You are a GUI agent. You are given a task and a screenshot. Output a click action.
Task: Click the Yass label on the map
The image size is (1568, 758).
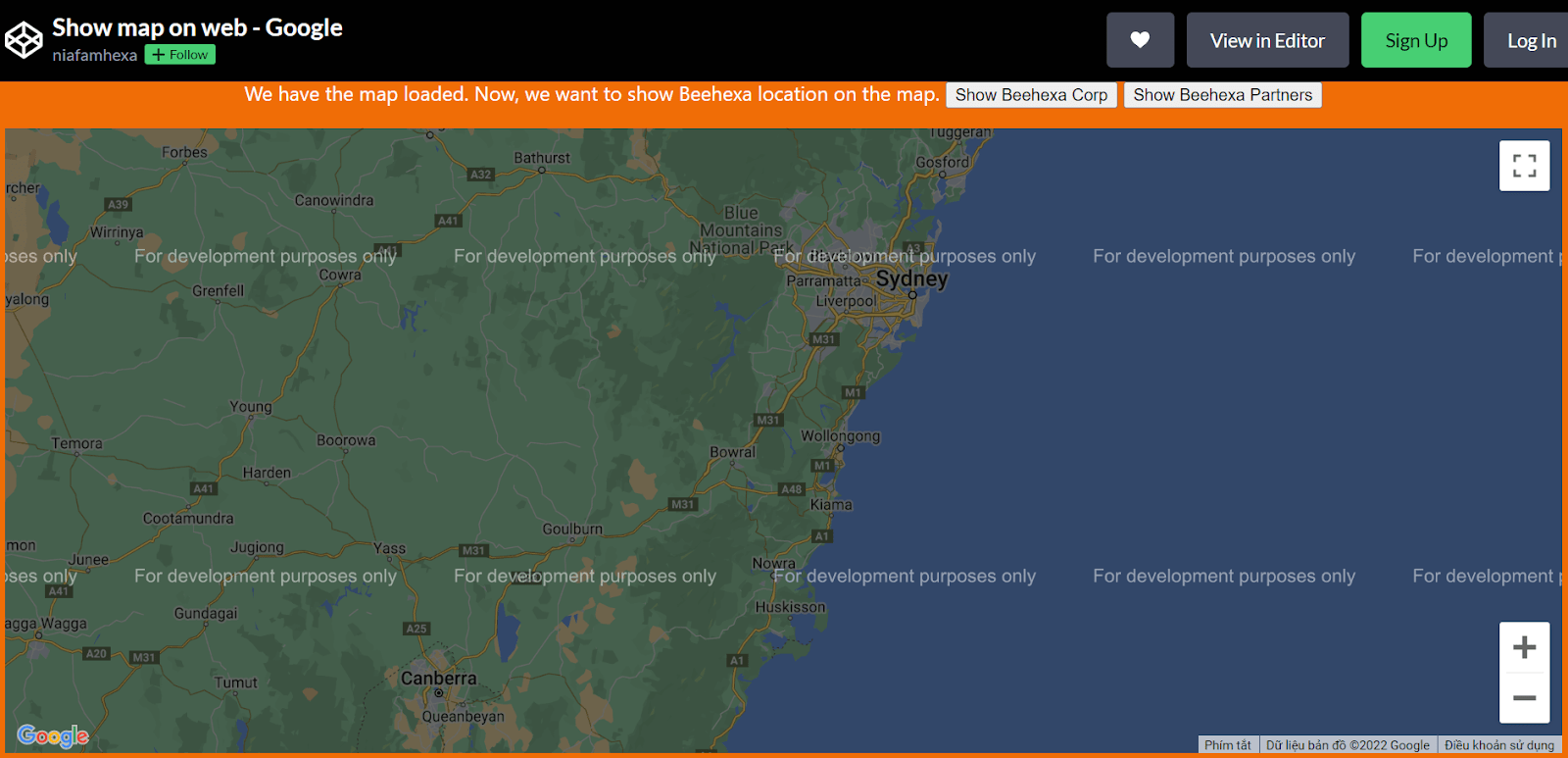click(389, 549)
